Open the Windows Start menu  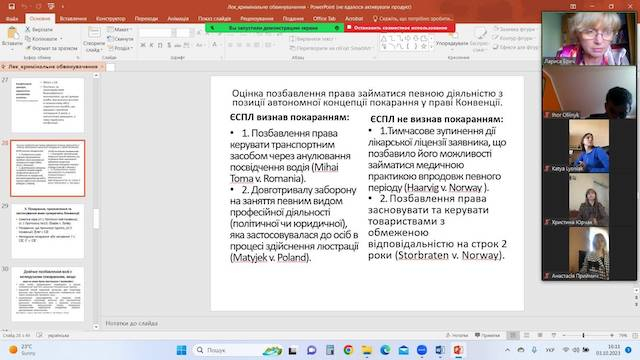pyautogui.click(x=181, y=350)
